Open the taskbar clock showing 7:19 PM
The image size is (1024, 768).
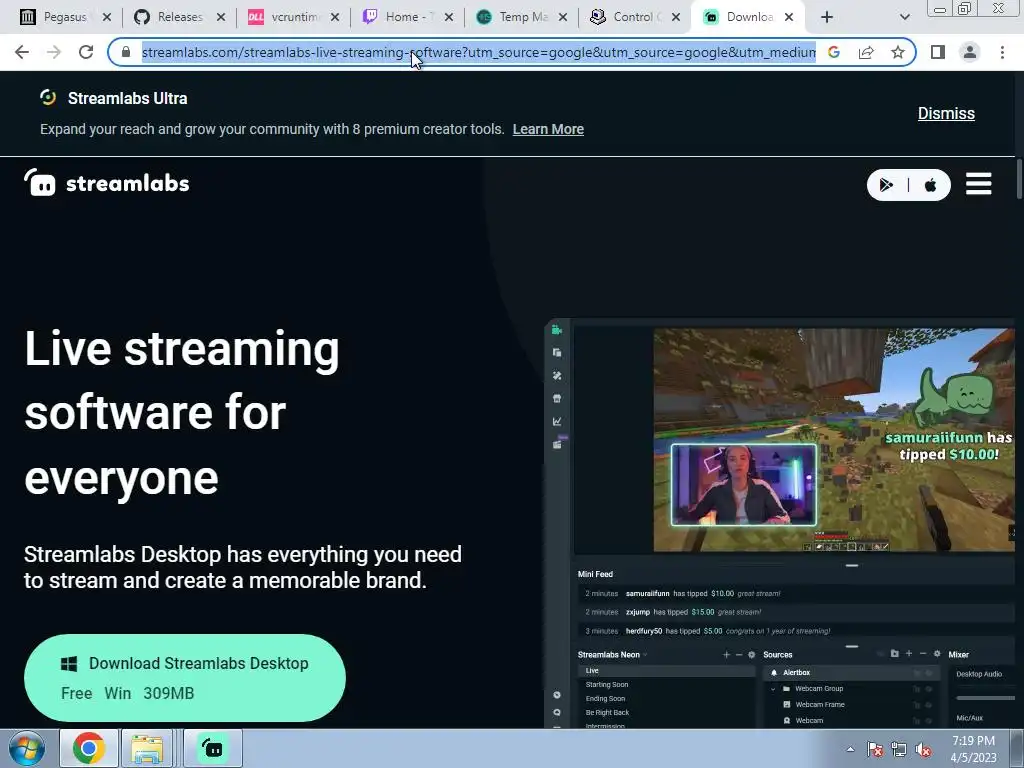coord(974,749)
